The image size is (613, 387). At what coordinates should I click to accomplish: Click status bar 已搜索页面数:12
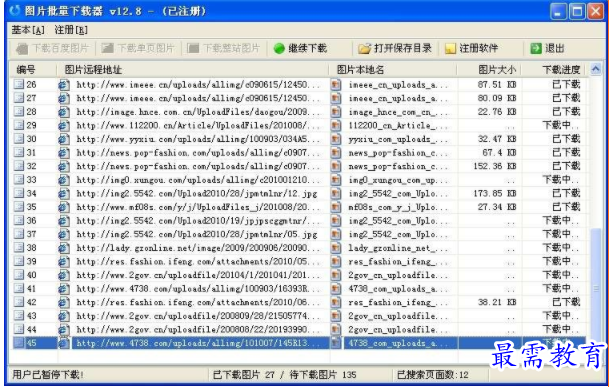432,374
